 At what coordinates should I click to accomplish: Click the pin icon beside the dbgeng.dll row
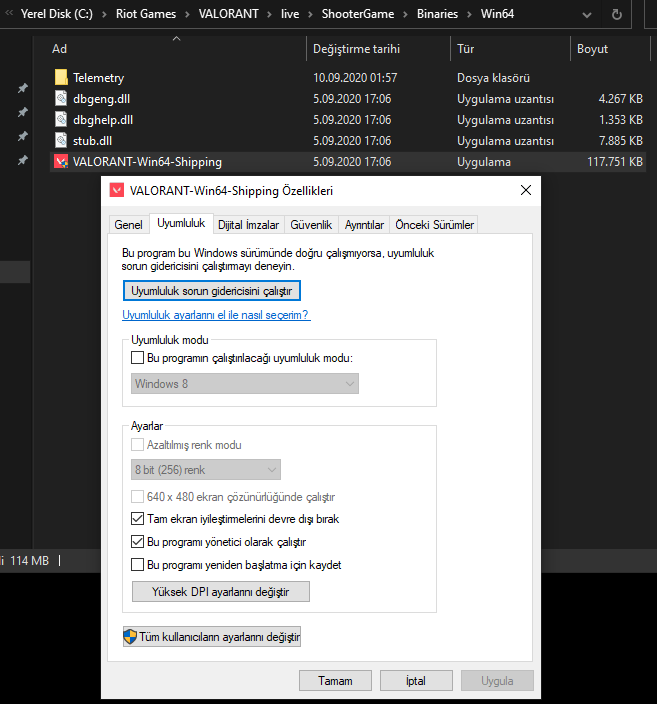22,112
